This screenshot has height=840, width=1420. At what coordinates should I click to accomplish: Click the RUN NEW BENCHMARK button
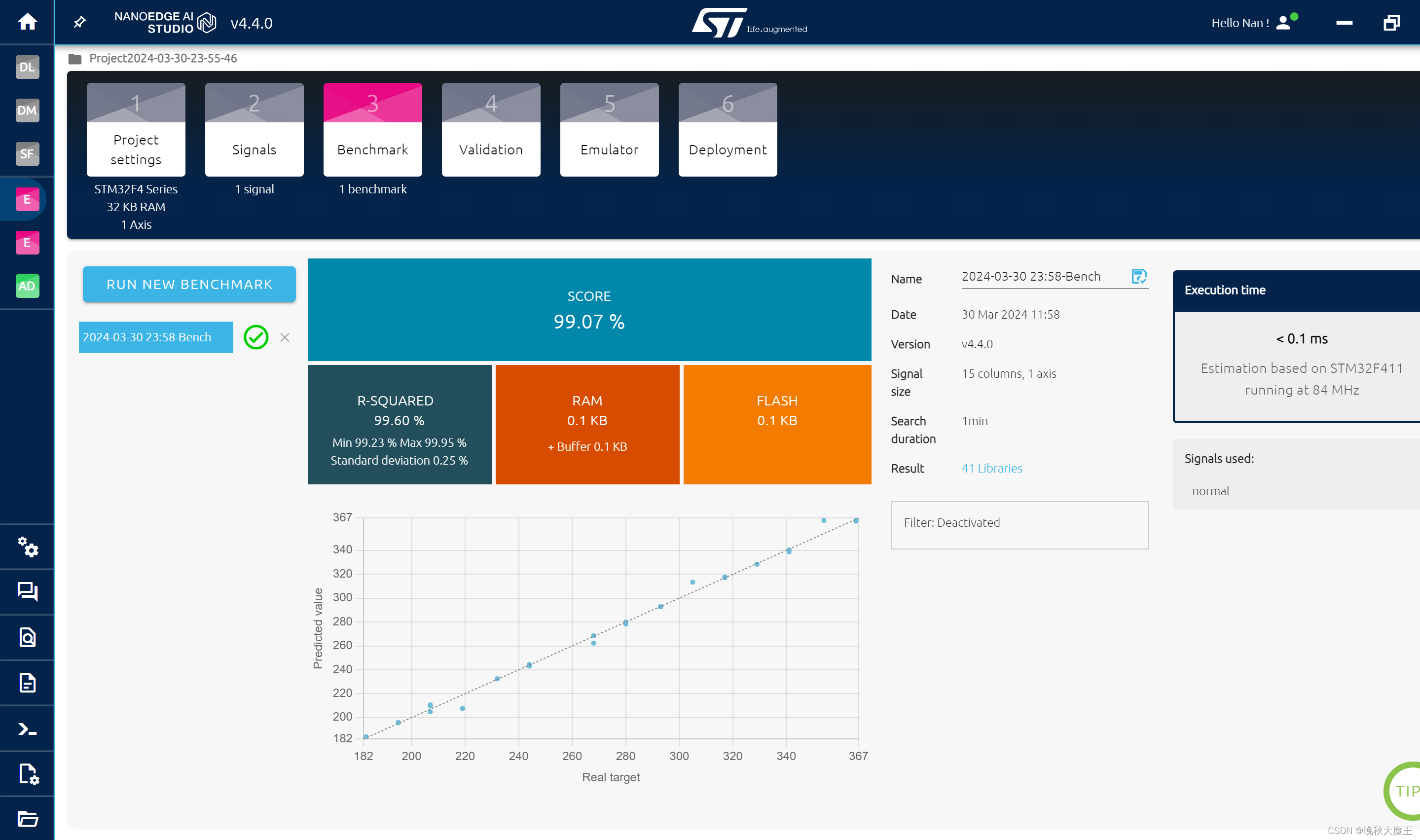pyautogui.click(x=189, y=284)
